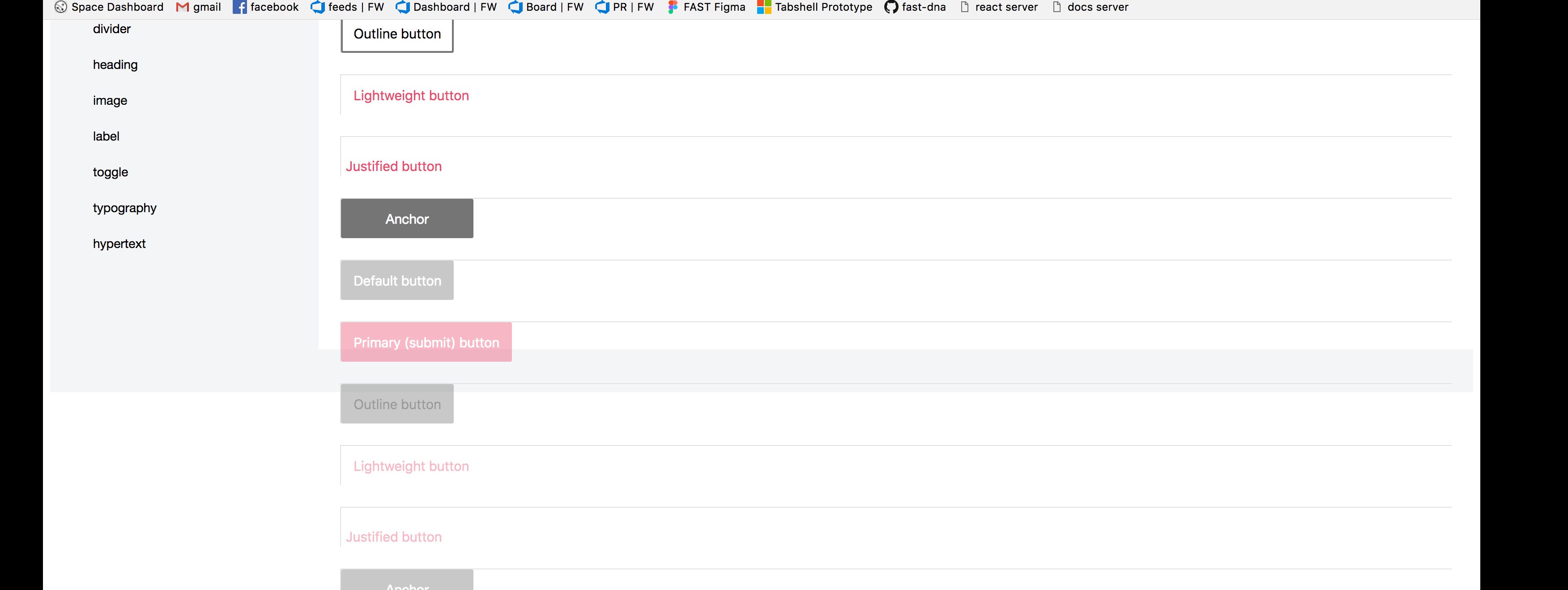1568x590 pixels.
Task: Click the disabled Default button
Action: pyautogui.click(x=397, y=281)
